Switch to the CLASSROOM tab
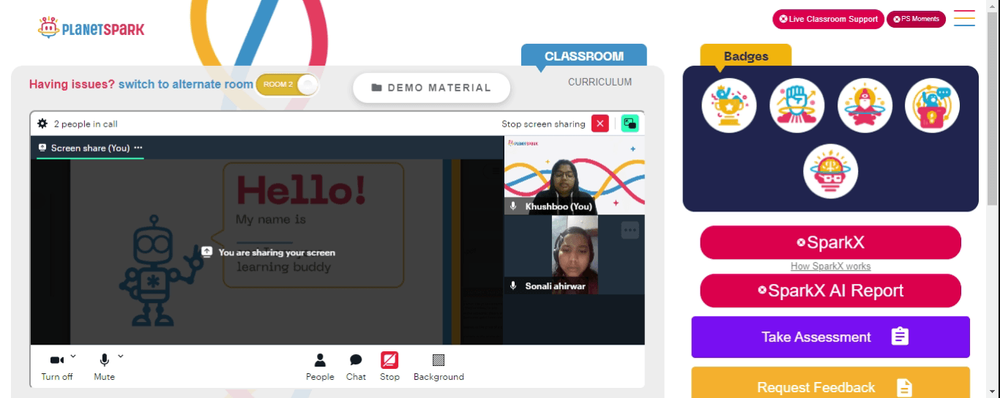Screen dimensions: 1000x398 [584, 56]
